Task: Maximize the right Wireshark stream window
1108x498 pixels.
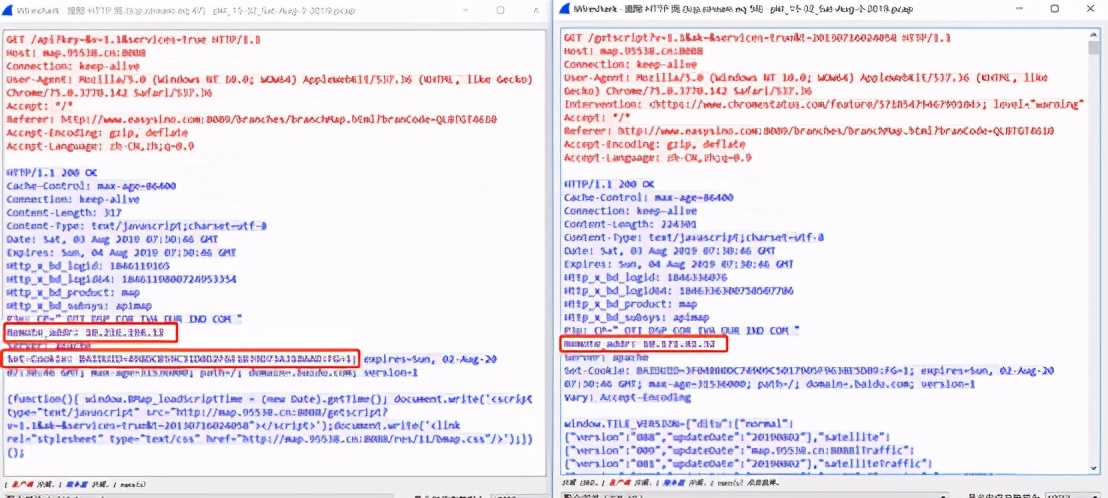Action: (x=1054, y=9)
